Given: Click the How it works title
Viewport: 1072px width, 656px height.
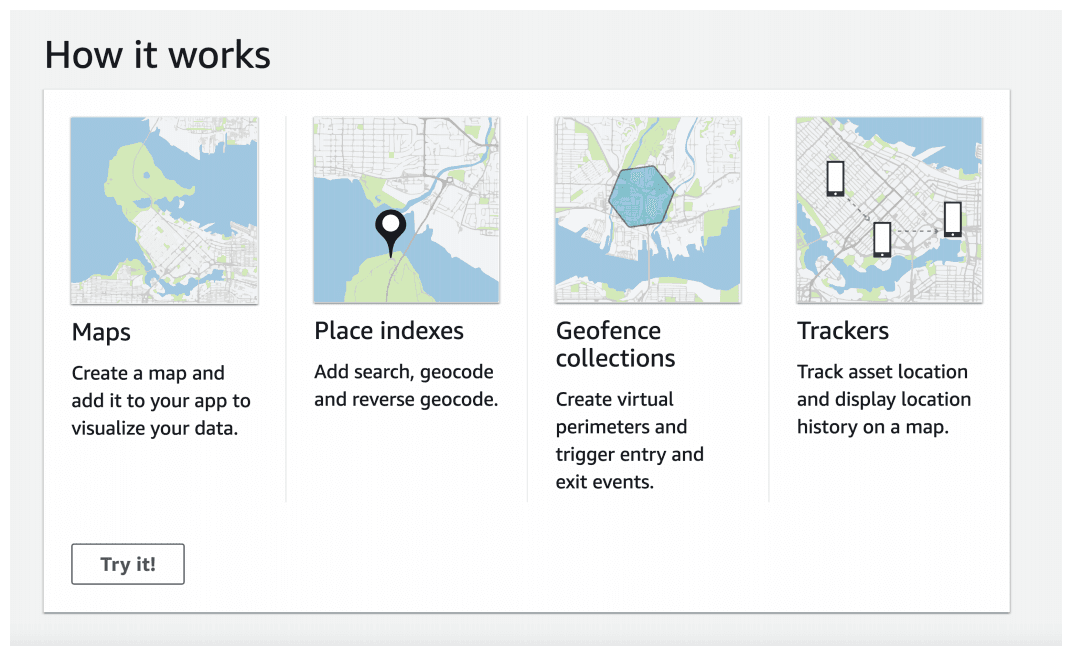Looking at the screenshot, I should (x=158, y=55).
